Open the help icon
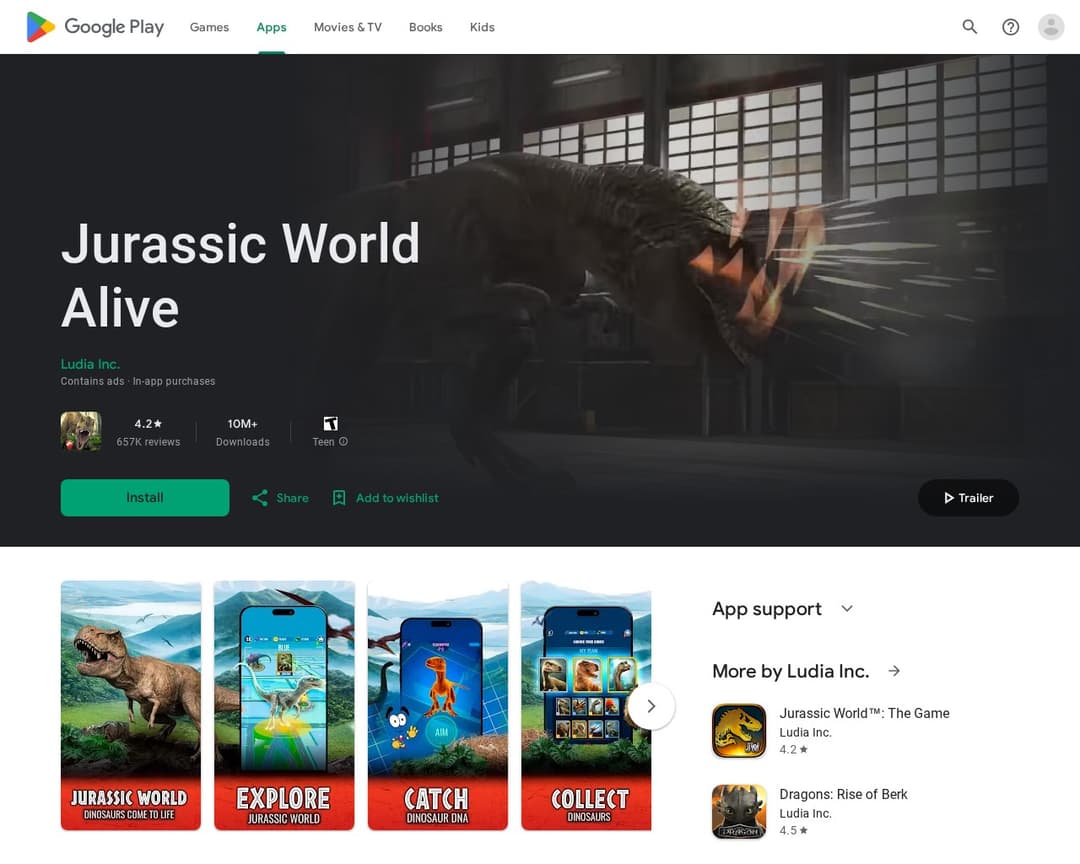 [x=1010, y=27]
